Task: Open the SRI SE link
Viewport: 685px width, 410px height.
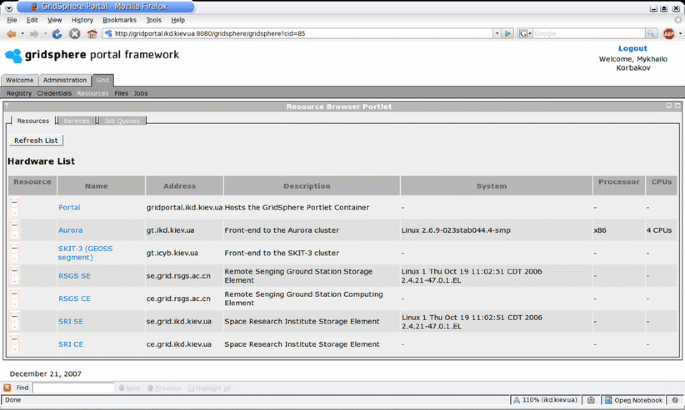Action: 71,321
